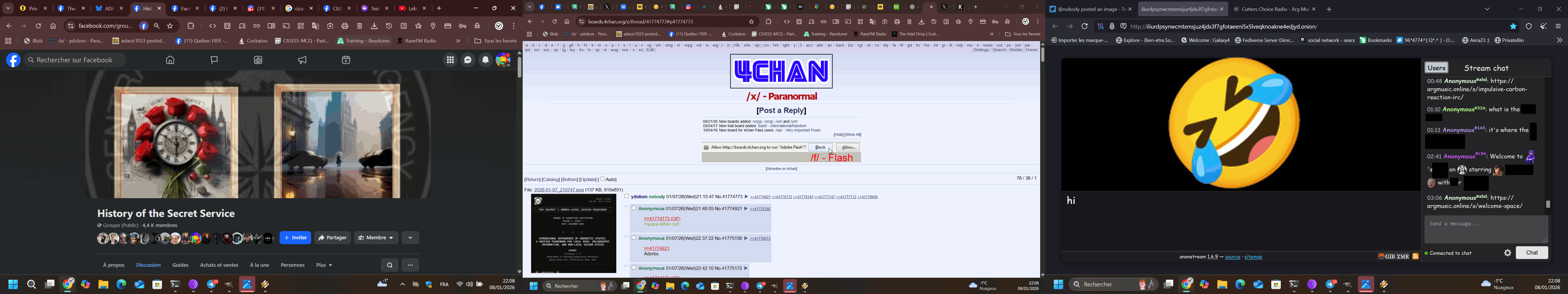This screenshot has height=294, width=1568.
Task: Click the Block button for Adobe Flash
Action: (820, 147)
